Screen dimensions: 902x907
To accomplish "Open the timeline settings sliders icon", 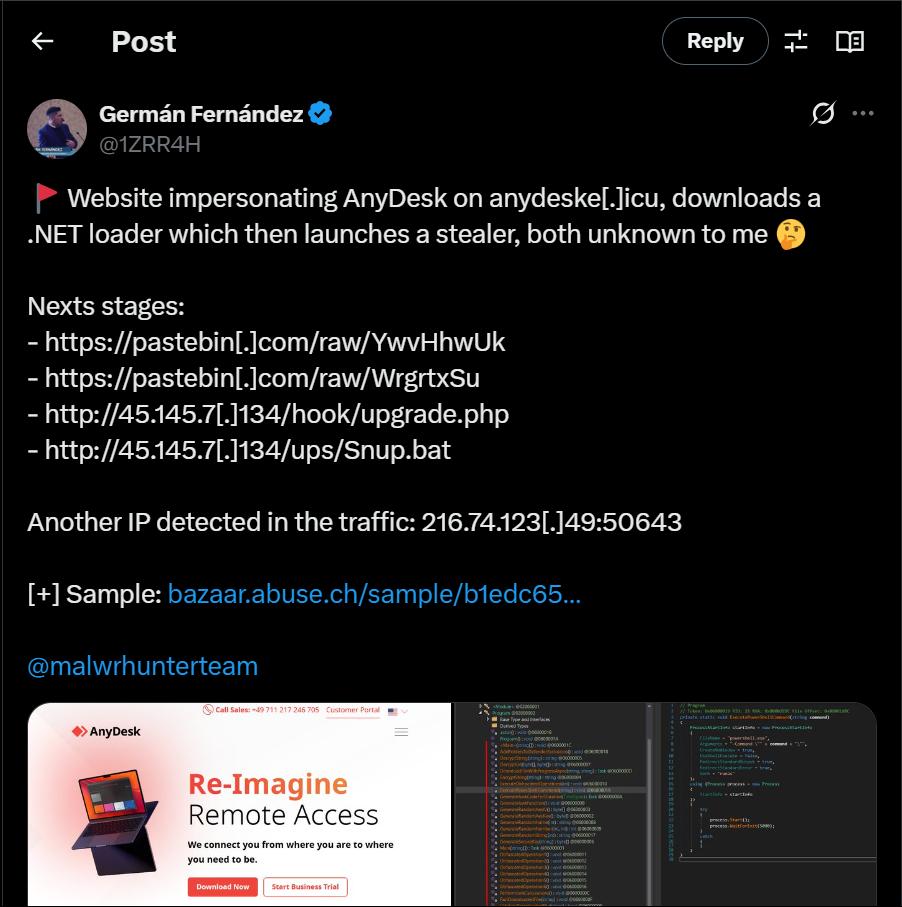I will tap(796, 41).
